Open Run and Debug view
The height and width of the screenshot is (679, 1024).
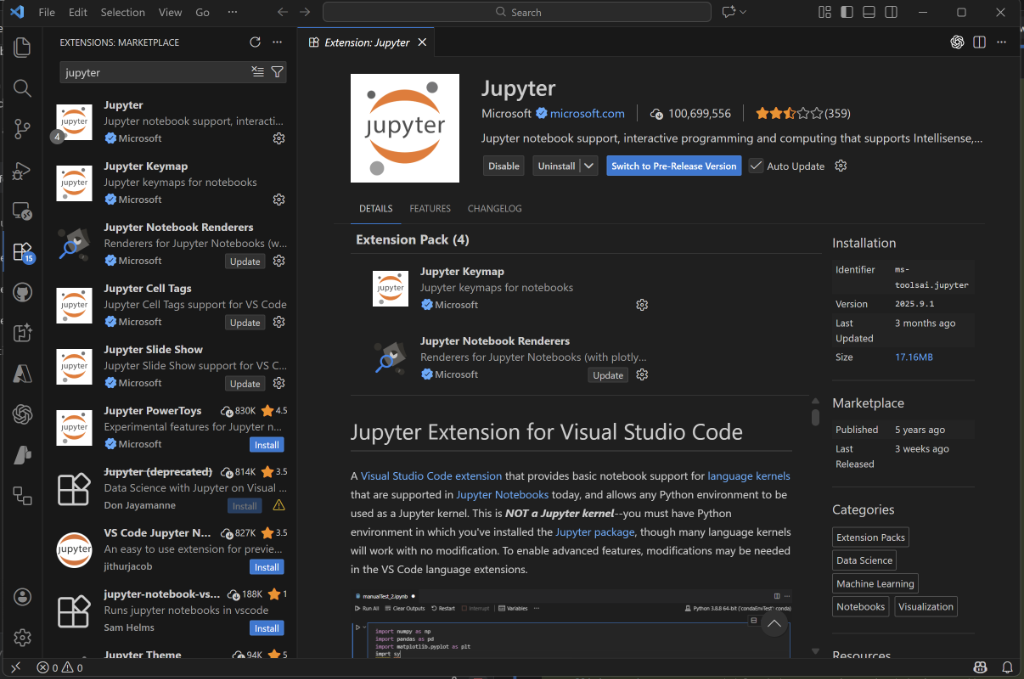click(22, 170)
